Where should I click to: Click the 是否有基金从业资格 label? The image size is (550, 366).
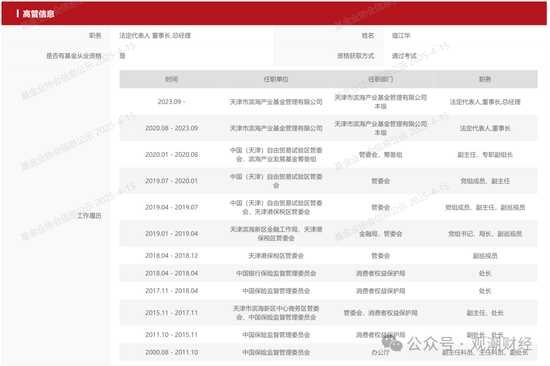pyautogui.click(x=74, y=56)
